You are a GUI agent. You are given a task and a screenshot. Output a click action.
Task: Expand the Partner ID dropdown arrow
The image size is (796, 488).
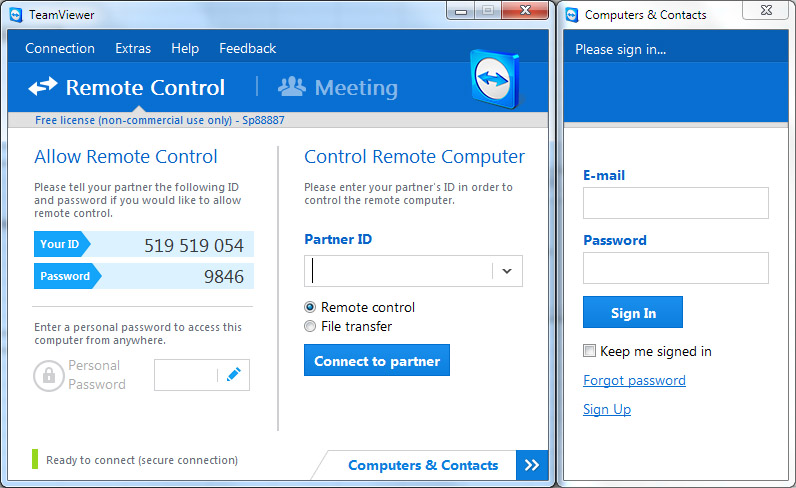tap(507, 271)
